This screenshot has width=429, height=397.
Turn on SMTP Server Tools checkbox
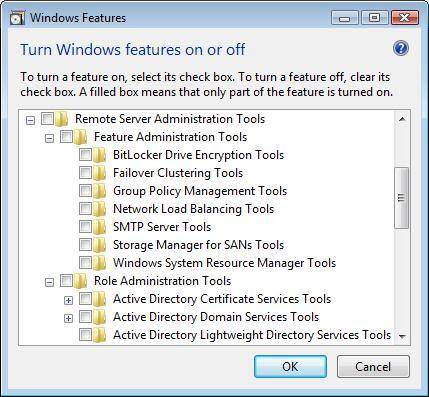[85, 227]
